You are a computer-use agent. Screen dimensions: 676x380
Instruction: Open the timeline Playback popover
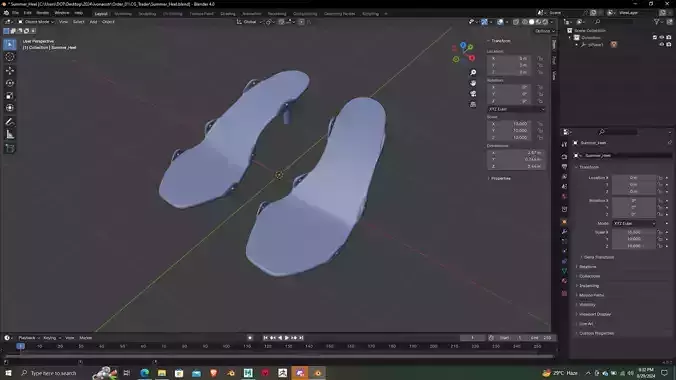click(x=28, y=338)
